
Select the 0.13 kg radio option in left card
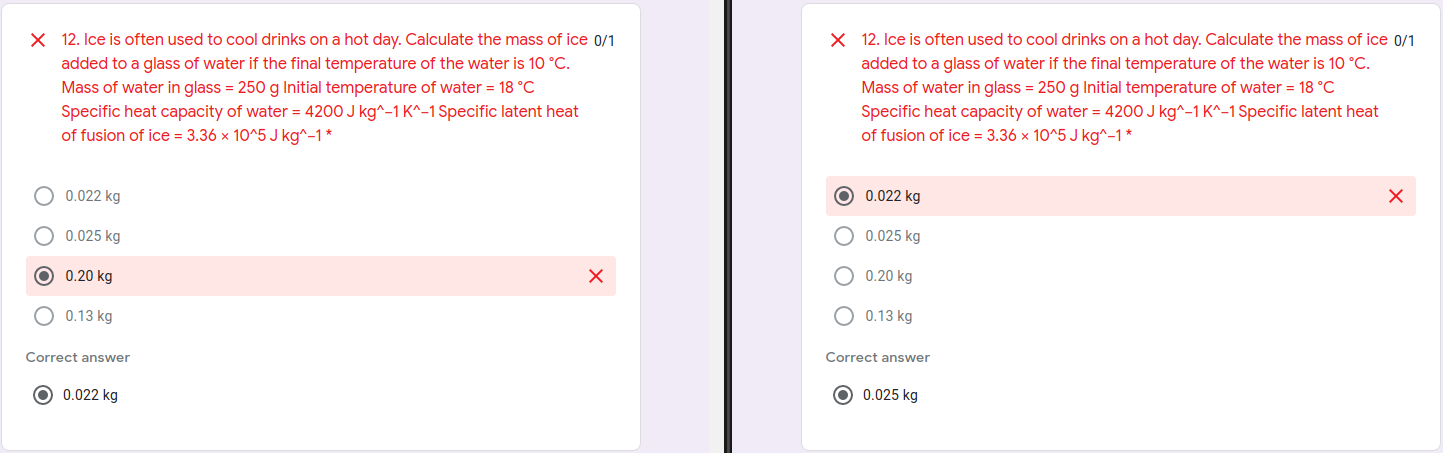click(x=44, y=316)
